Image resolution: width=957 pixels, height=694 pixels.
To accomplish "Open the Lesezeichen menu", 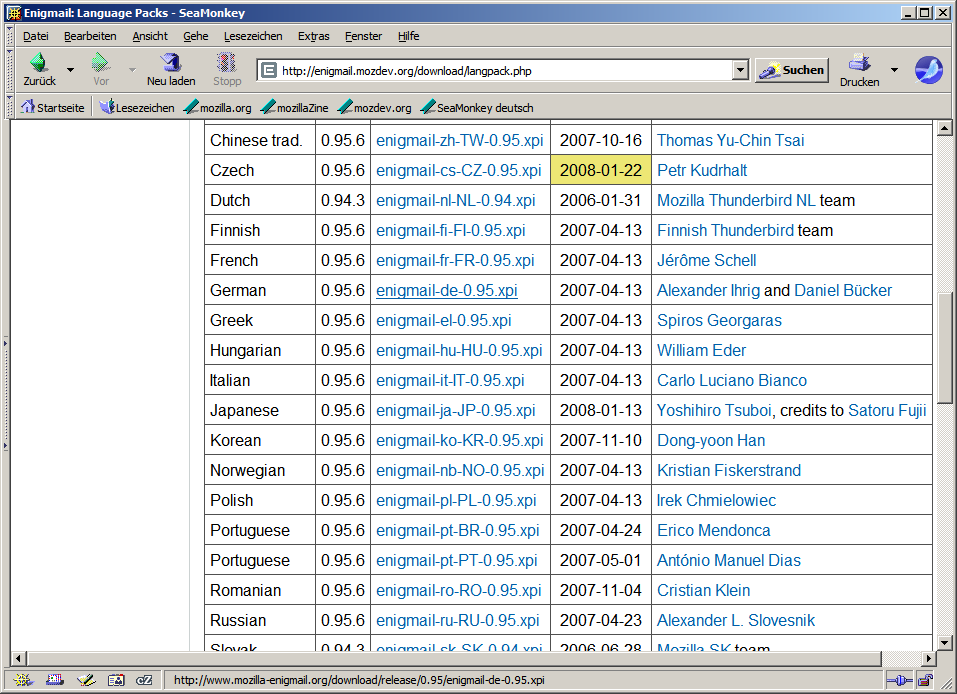I will (x=253, y=36).
